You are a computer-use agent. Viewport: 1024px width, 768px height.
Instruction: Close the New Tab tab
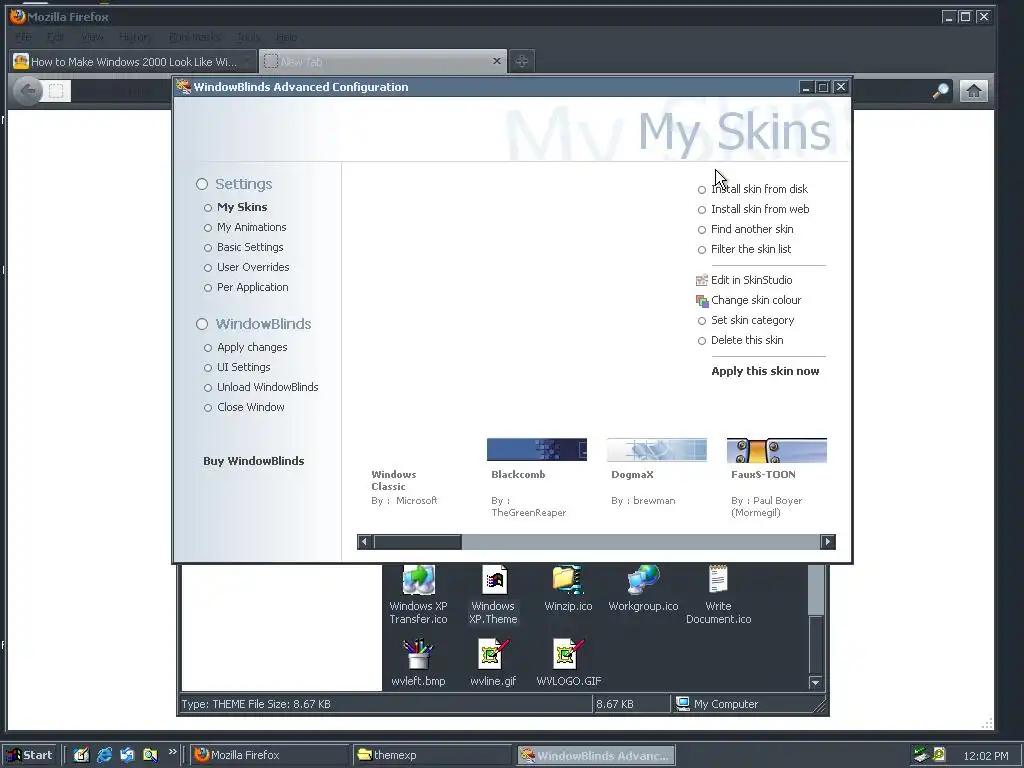[497, 61]
